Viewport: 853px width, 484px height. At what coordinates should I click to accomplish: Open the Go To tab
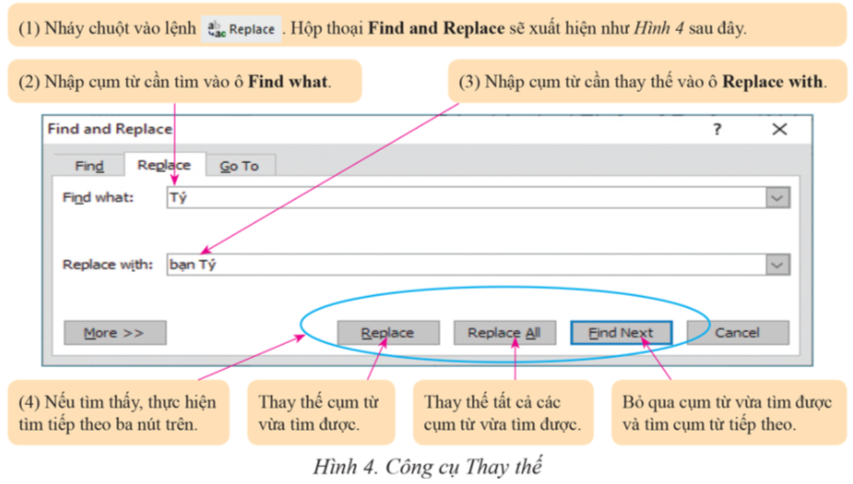[x=239, y=166]
